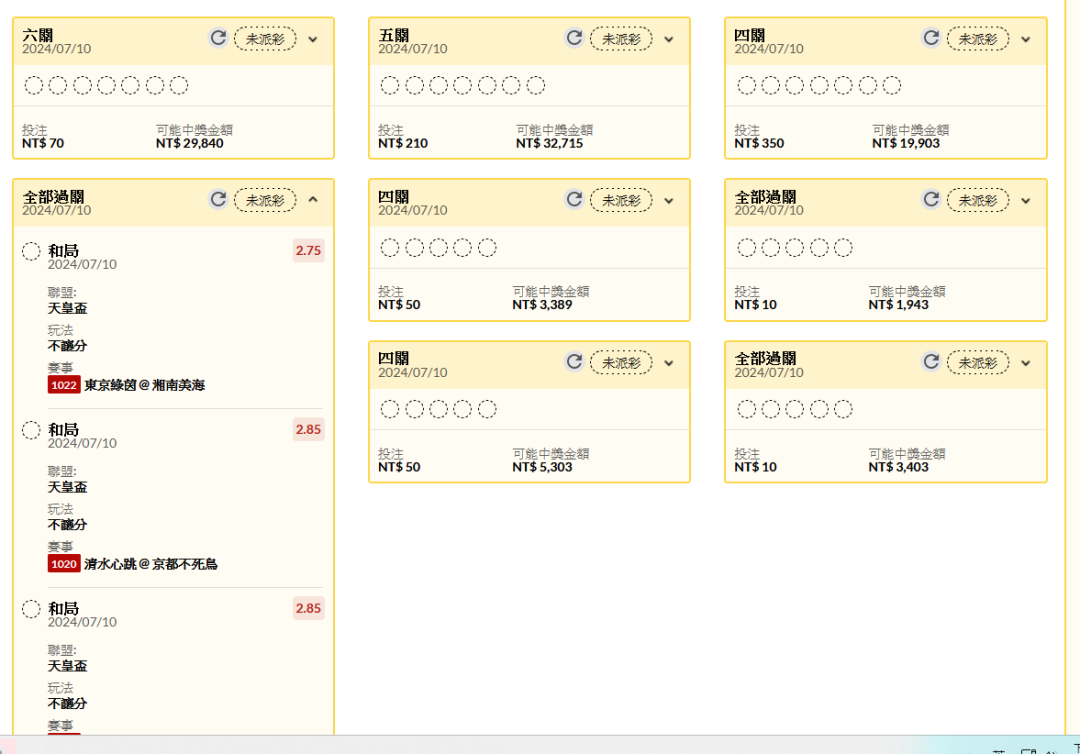
Task: Click the 2.75 odds badge
Action: pos(309,251)
